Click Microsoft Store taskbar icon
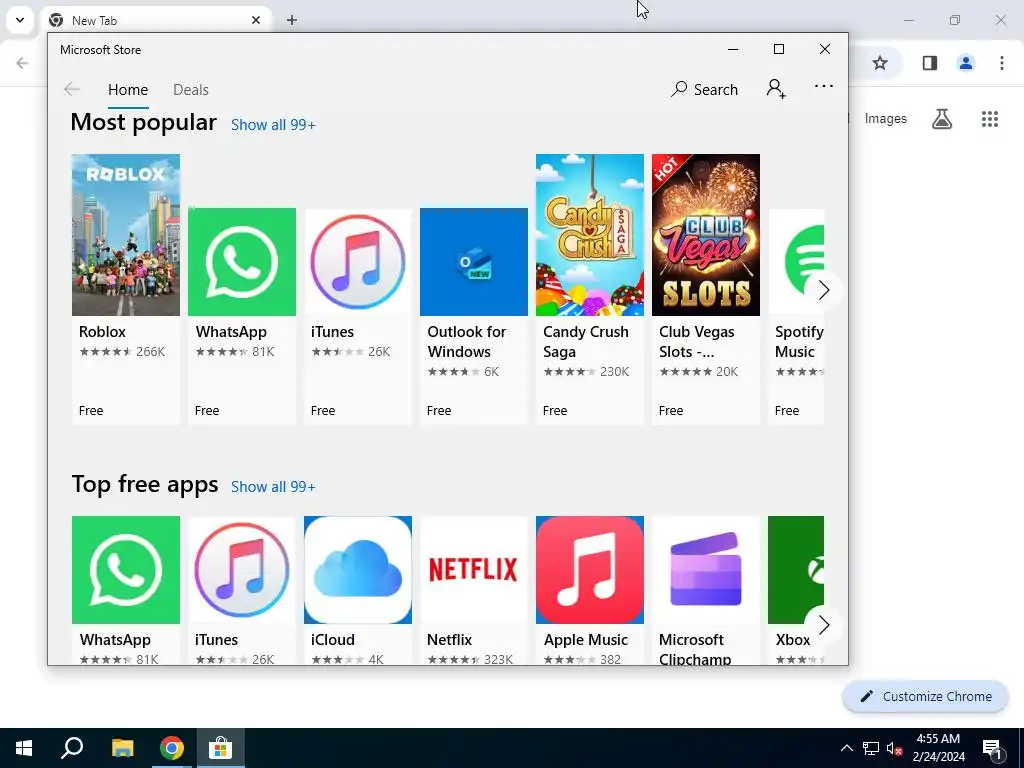The image size is (1024, 768). tap(221, 748)
